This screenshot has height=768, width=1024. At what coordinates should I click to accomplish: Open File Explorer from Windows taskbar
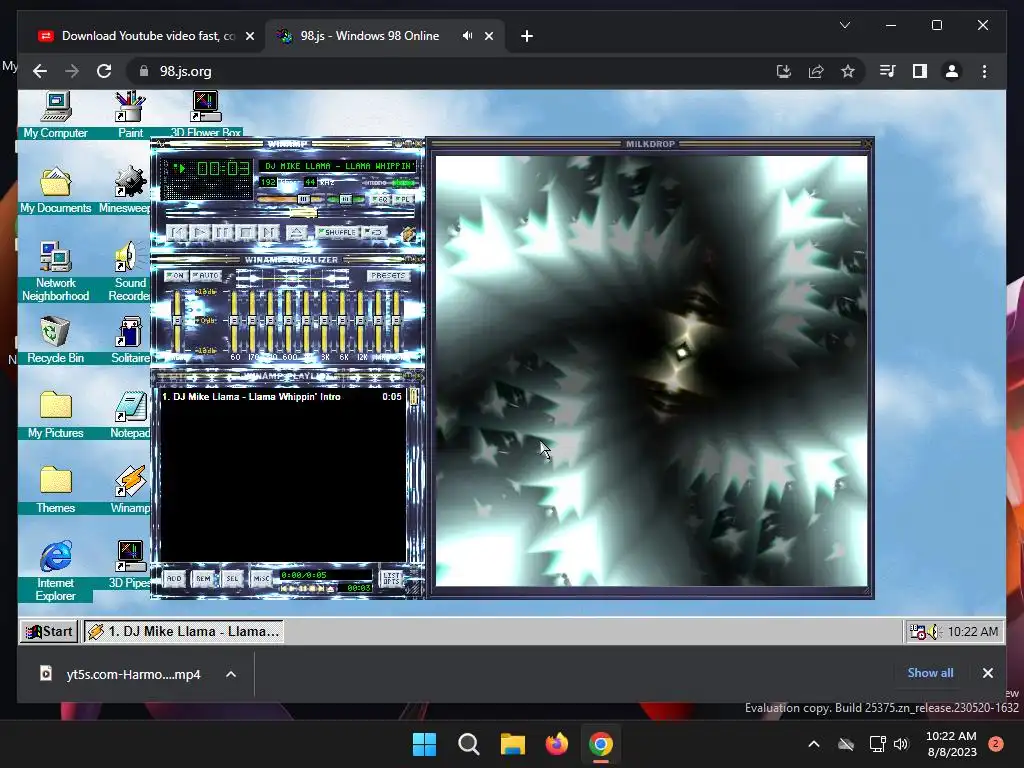tap(513, 744)
